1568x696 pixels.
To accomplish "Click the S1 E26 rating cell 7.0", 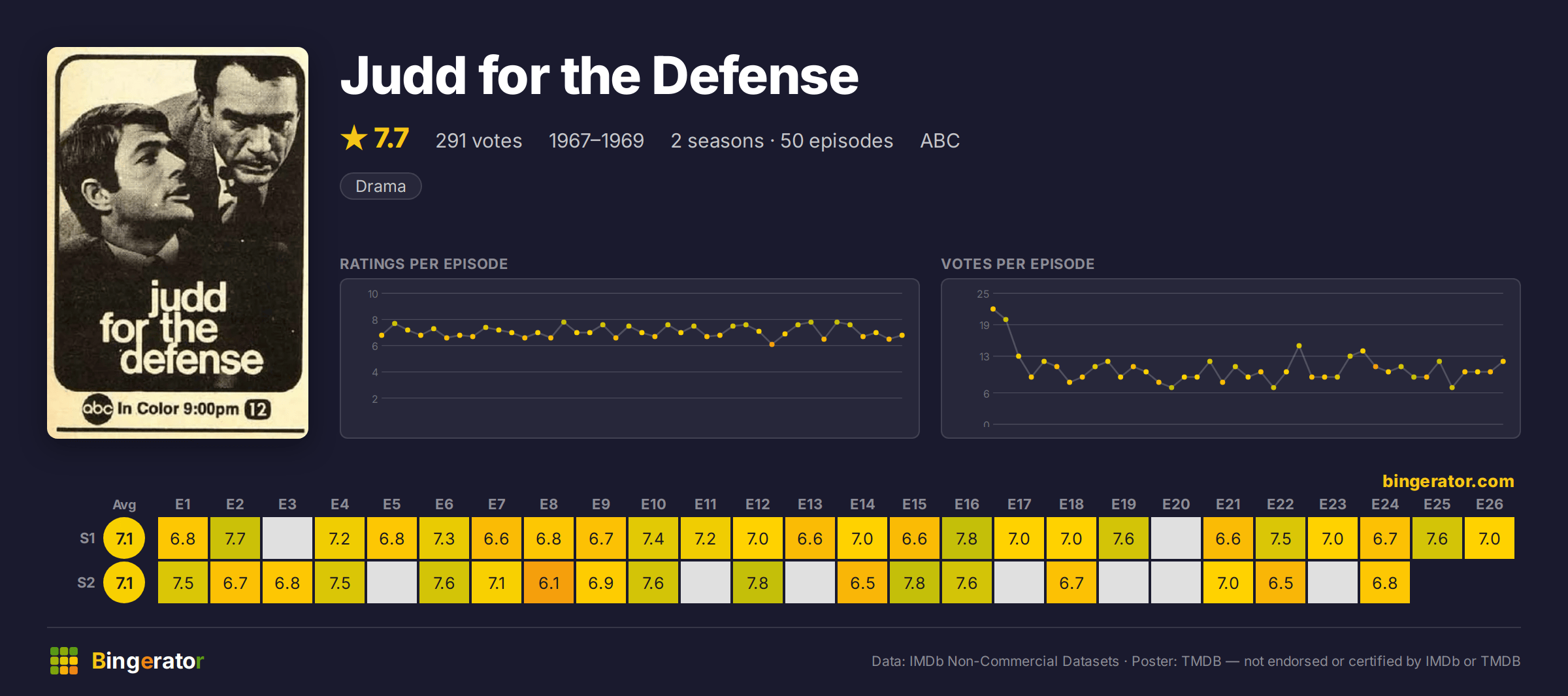I will point(1490,539).
